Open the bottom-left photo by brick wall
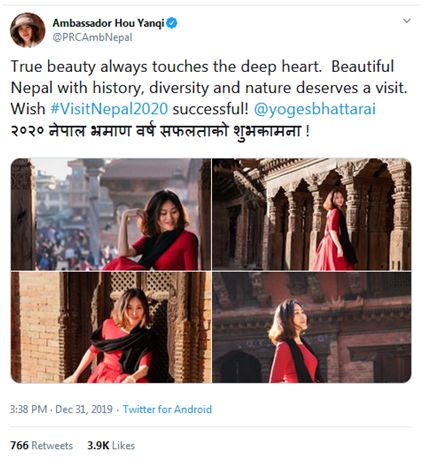The width and height of the screenshot is (423, 461). coord(111,327)
